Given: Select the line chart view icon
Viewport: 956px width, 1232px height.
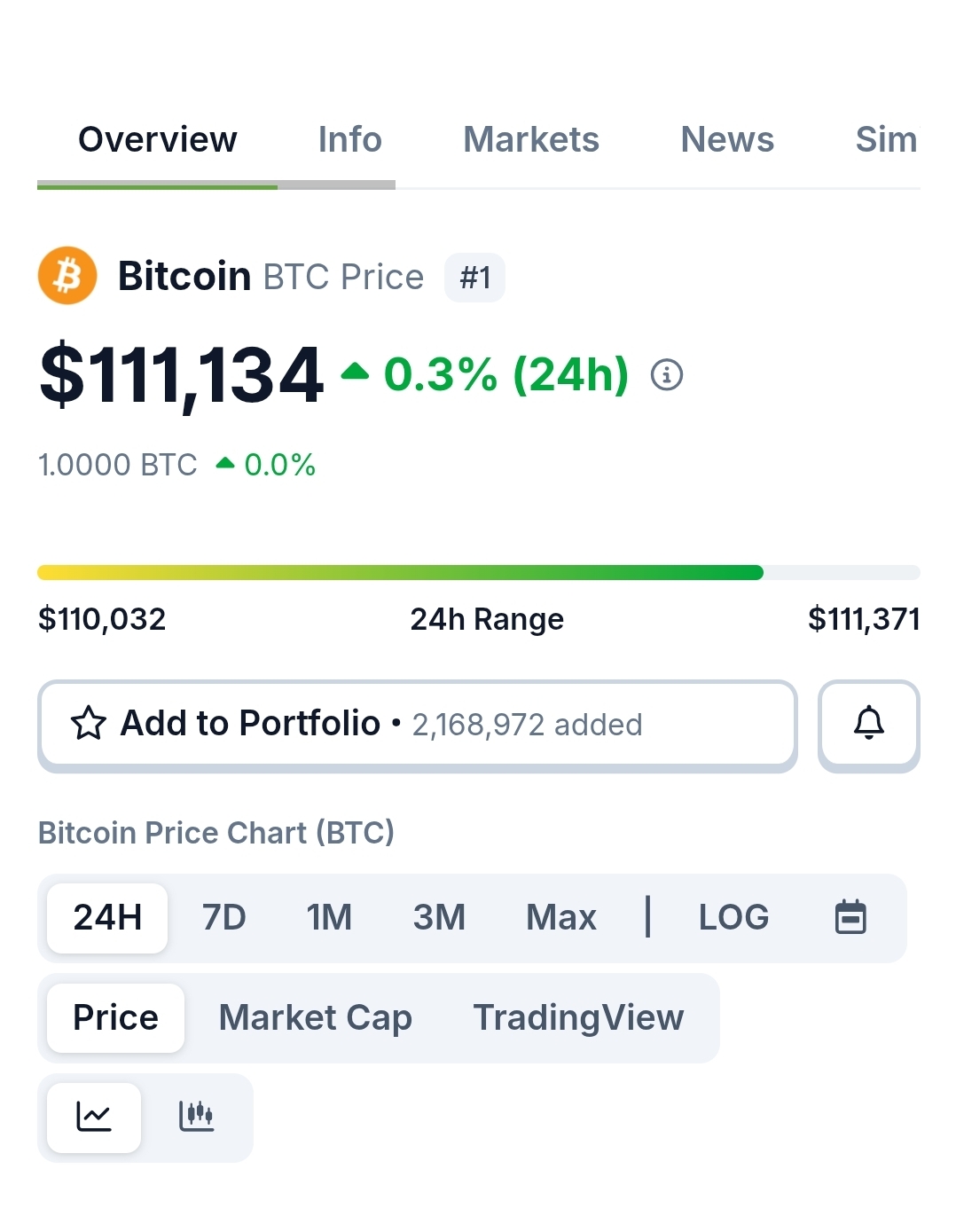Looking at the screenshot, I should coord(94,1117).
